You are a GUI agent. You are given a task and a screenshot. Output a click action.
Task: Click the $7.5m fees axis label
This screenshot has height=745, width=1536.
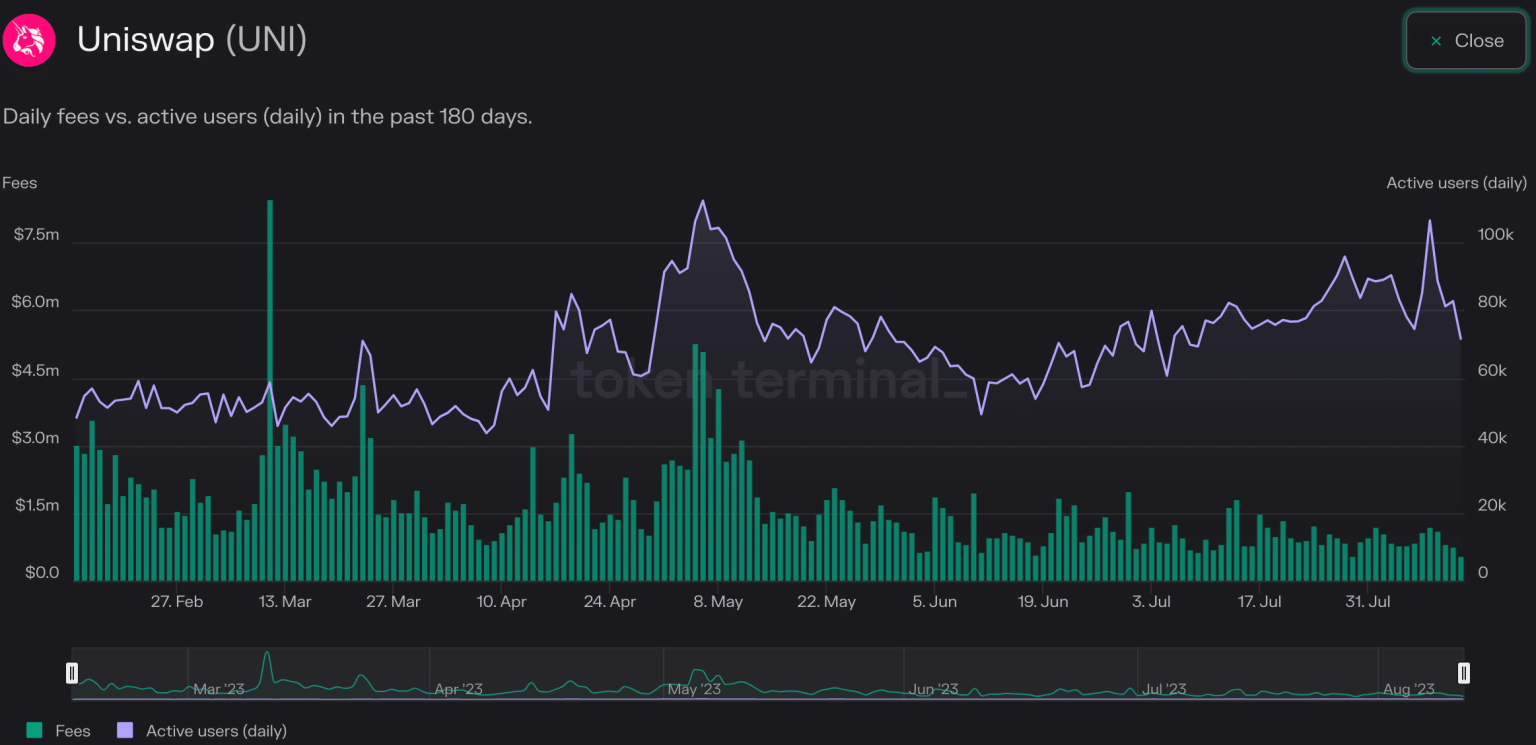tap(36, 235)
